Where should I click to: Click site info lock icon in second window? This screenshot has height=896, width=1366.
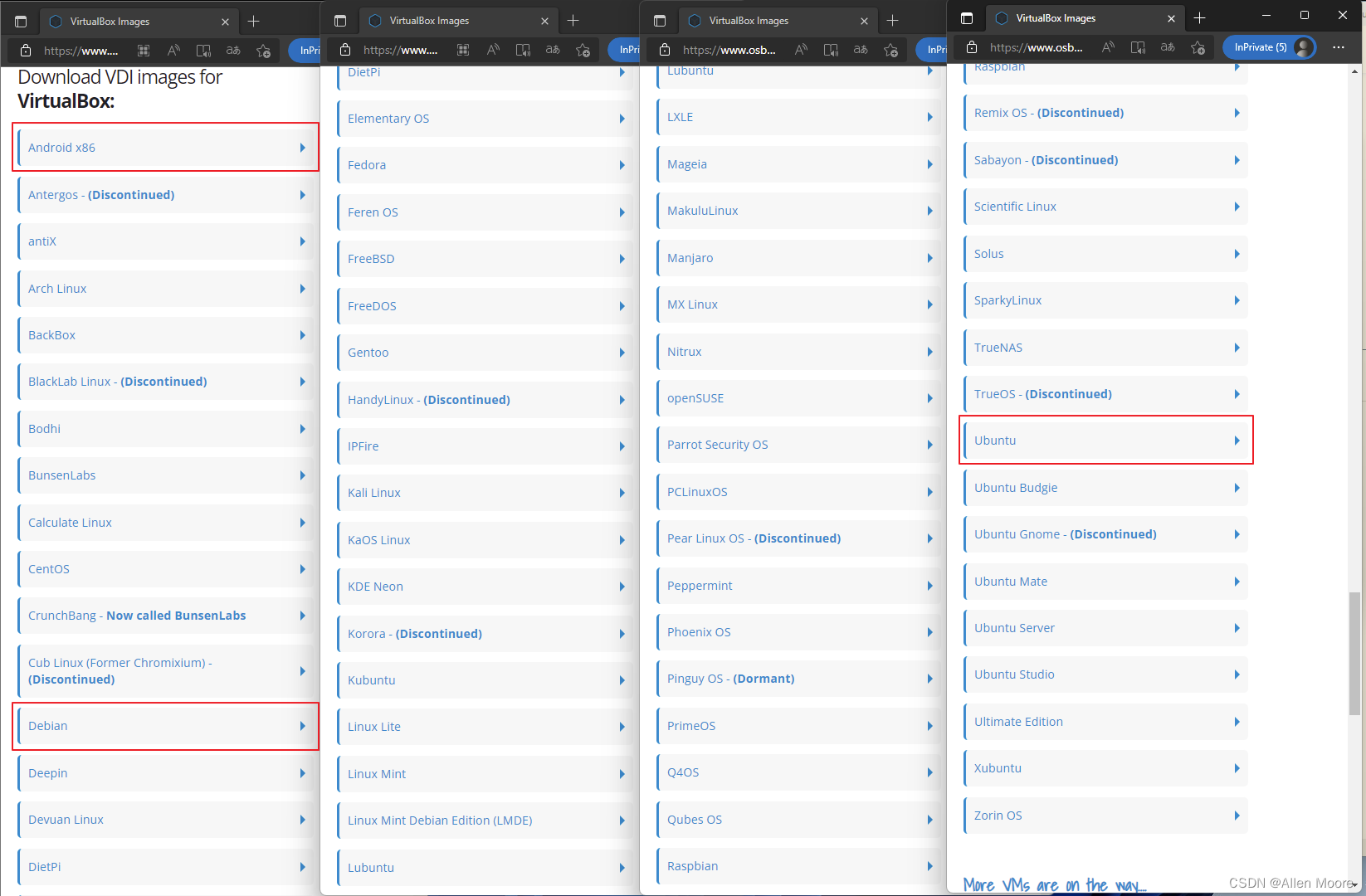[x=345, y=50]
